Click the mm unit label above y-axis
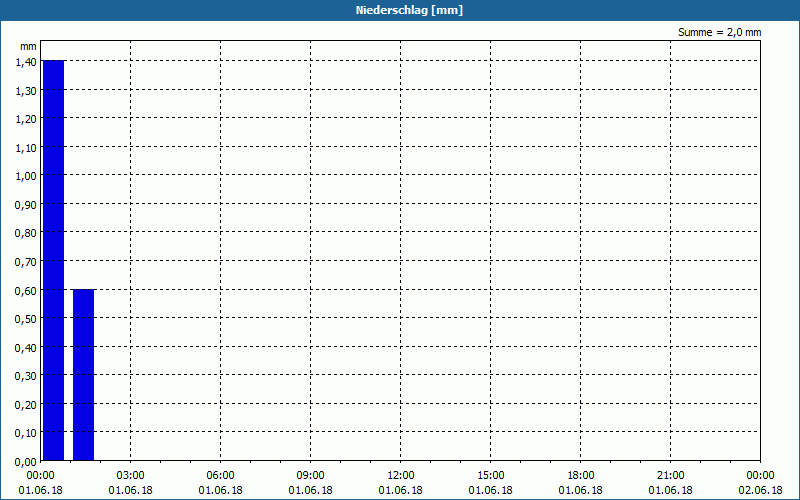The height and width of the screenshot is (500, 800). (x=29, y=46)
